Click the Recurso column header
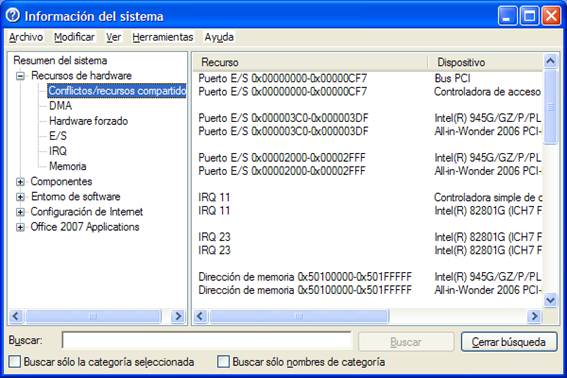The image size is (567, 378). 310,62
